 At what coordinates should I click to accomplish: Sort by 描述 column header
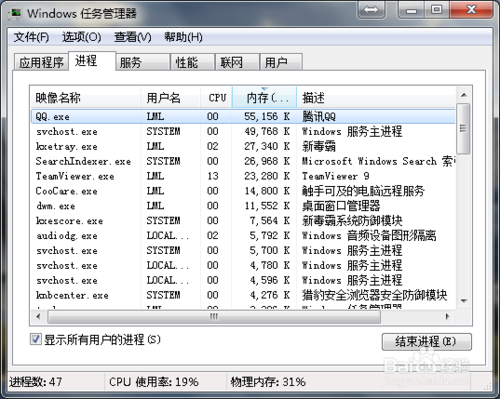(x=376, y=98)
